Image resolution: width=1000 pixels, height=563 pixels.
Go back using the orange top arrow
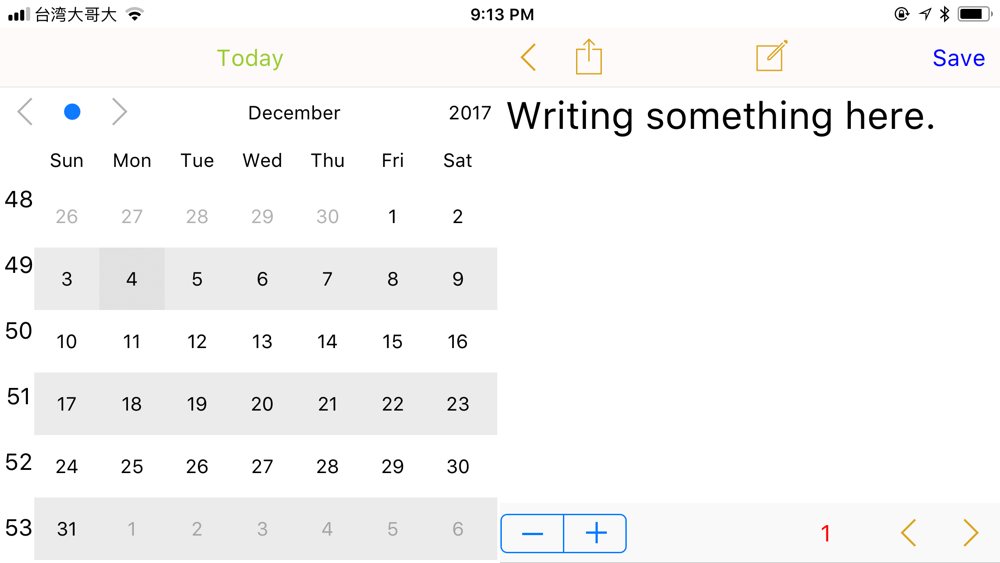(x=528, y=57)
